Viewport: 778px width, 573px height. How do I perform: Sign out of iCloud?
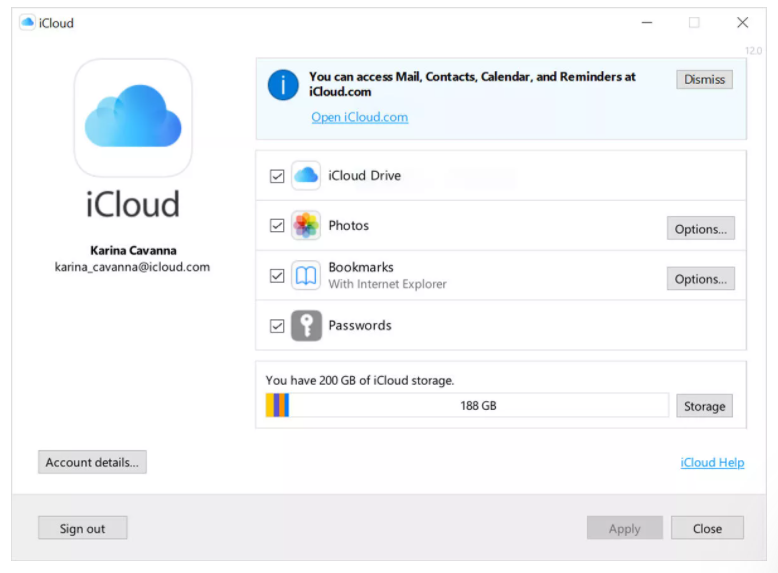point(82,528)
